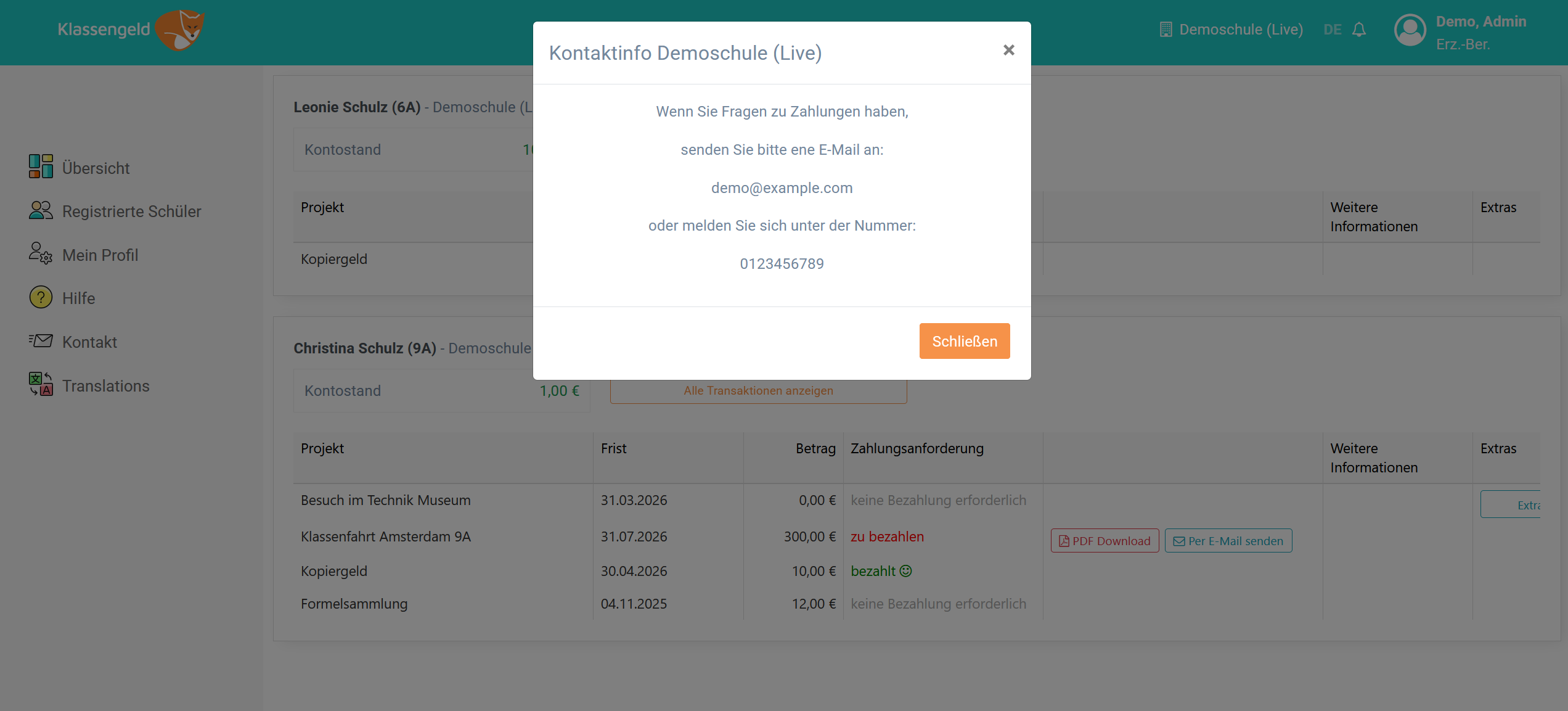Click the Übersicht dashboard icon

pyautogui.click(x=41, y=166)
